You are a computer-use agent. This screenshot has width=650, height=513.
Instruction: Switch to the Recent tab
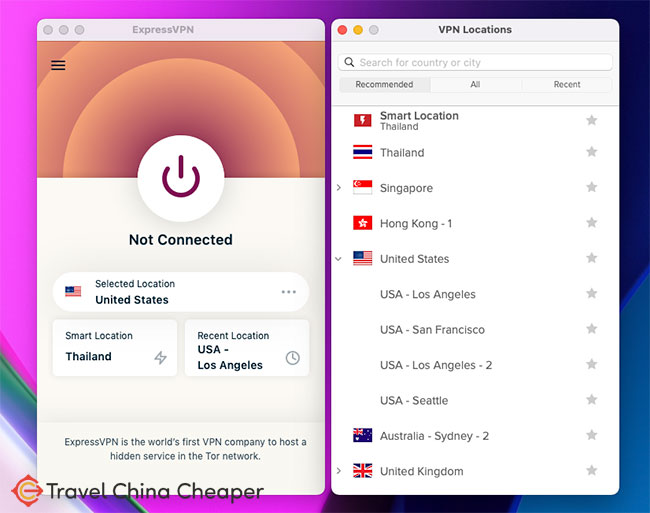567,85
